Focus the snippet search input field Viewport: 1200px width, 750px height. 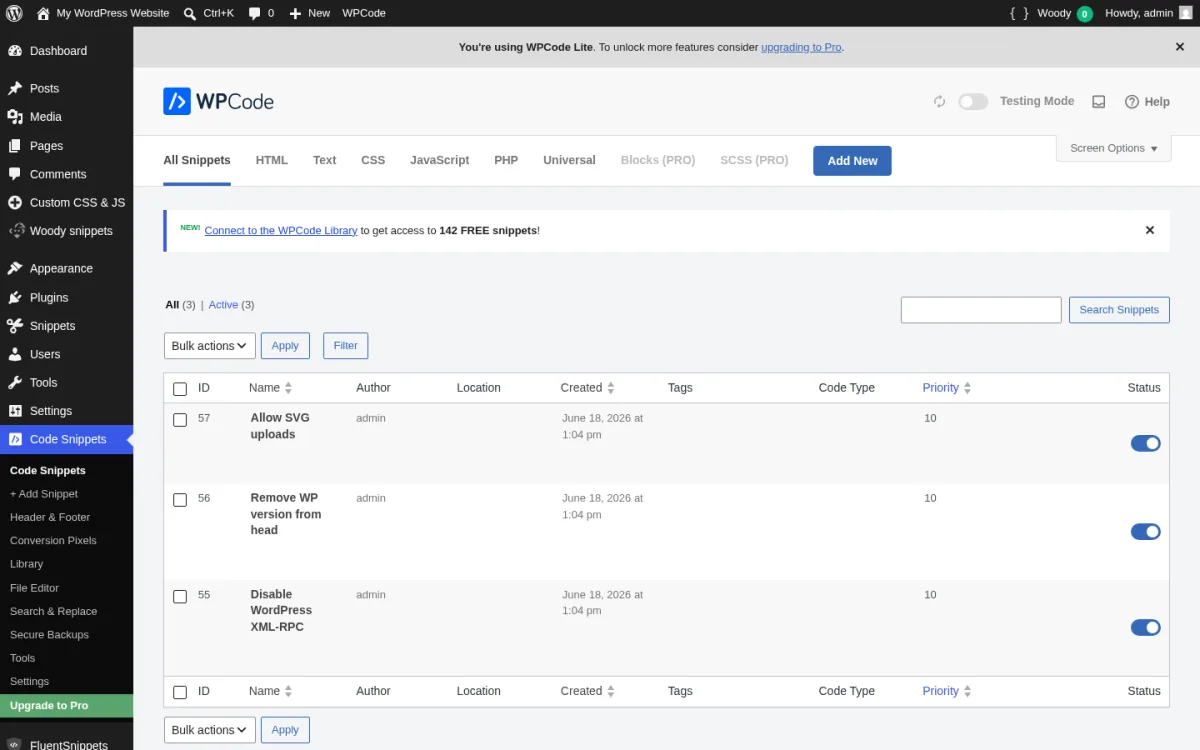(x=981, y=310)
